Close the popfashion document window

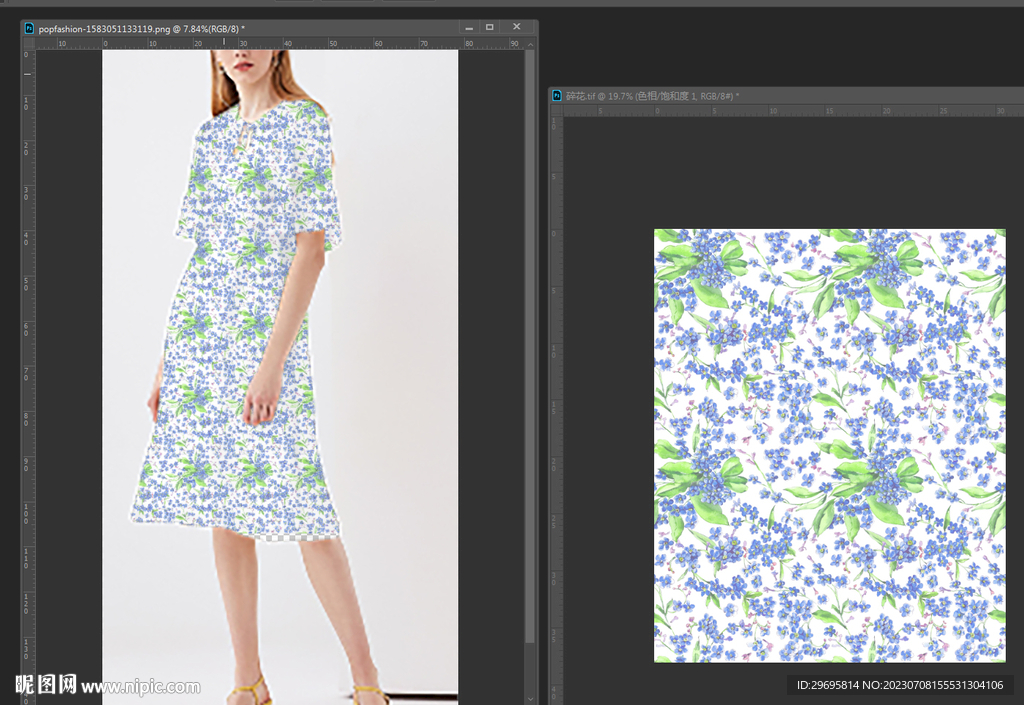(x=516, y=28)
